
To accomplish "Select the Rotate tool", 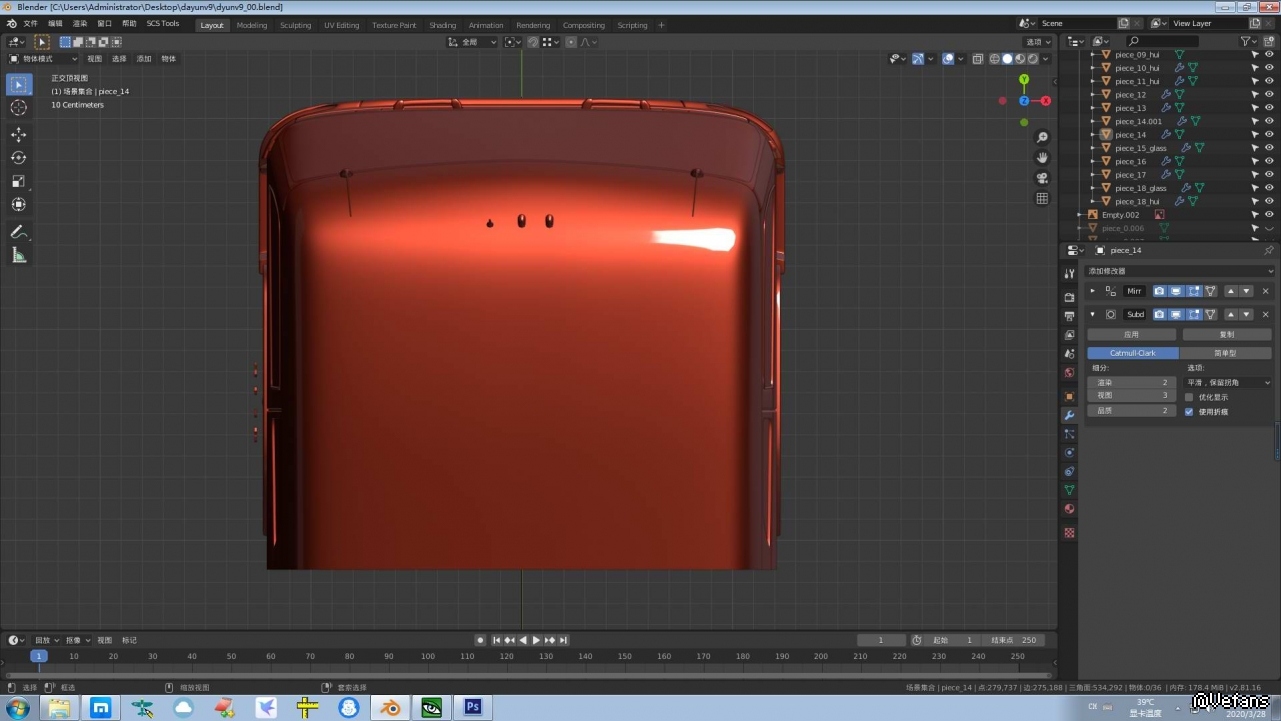I will 18,158.
